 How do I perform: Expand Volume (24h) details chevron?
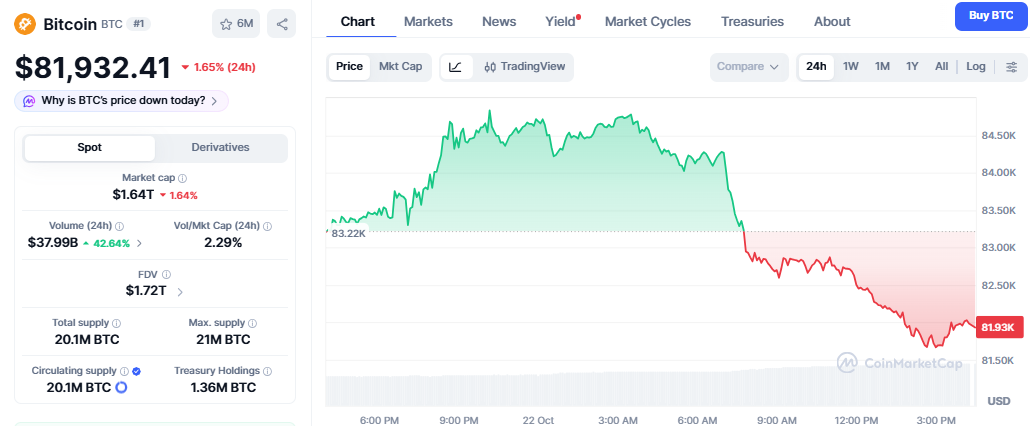[x=139, y=244]
